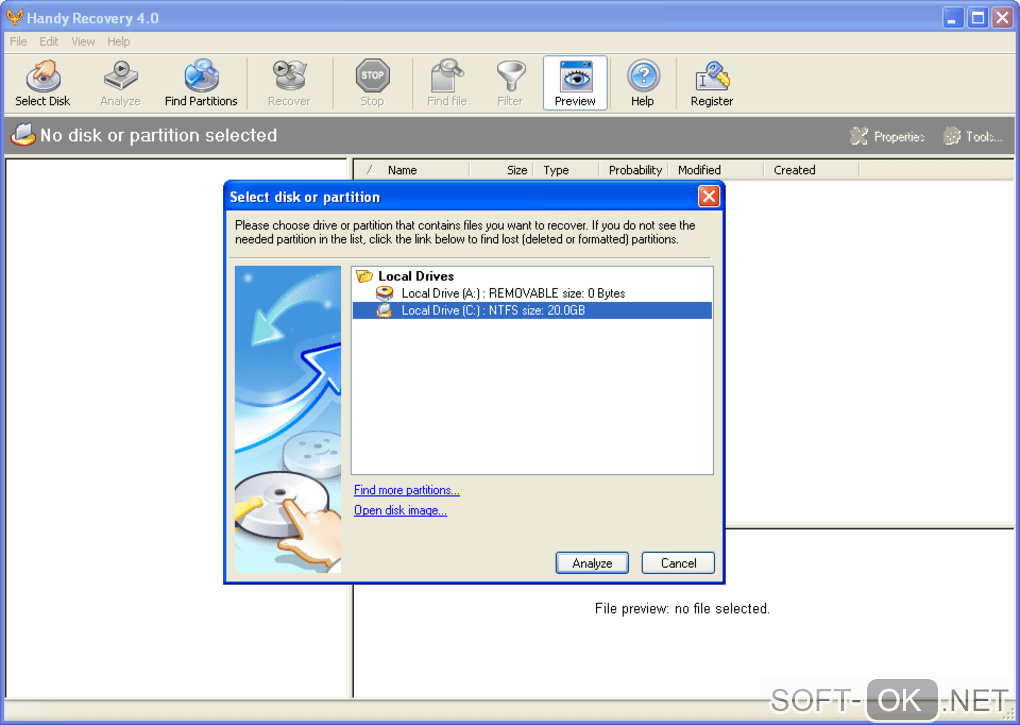Click the Register key icon
Screen dimensions: 1020x725
click(712, 76)
